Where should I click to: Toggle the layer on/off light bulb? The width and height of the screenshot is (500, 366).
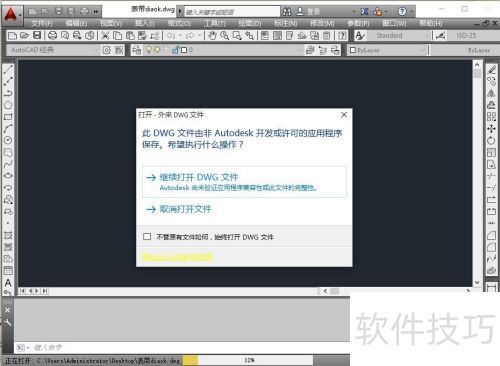point(149,50)
